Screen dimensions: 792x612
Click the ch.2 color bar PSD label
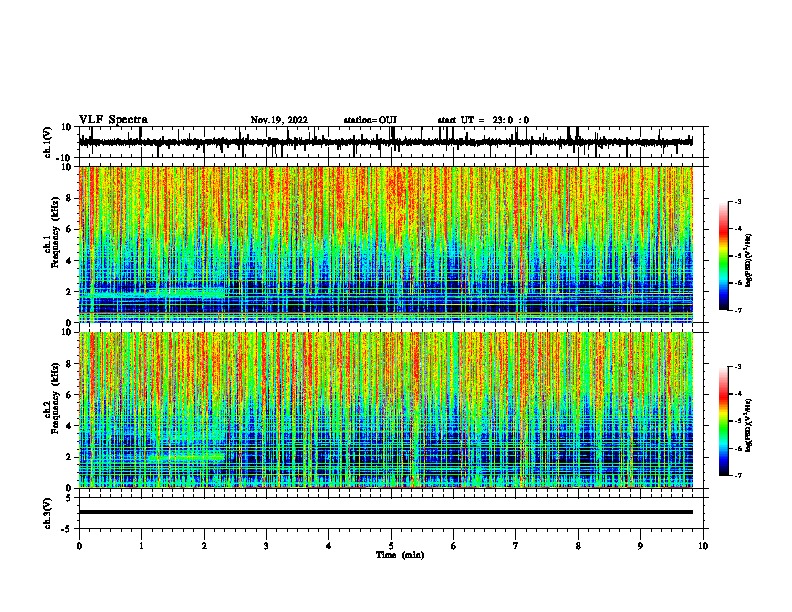tap(748, 425)
